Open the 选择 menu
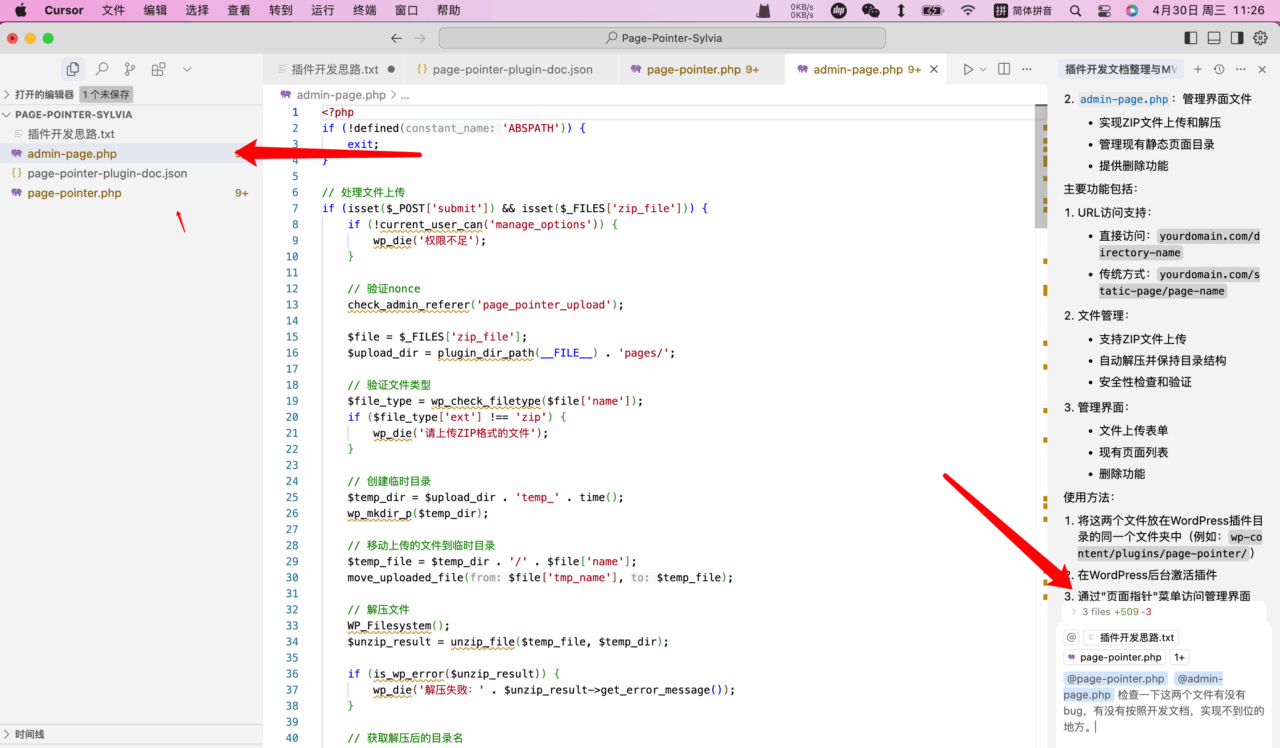 [197, 10]
